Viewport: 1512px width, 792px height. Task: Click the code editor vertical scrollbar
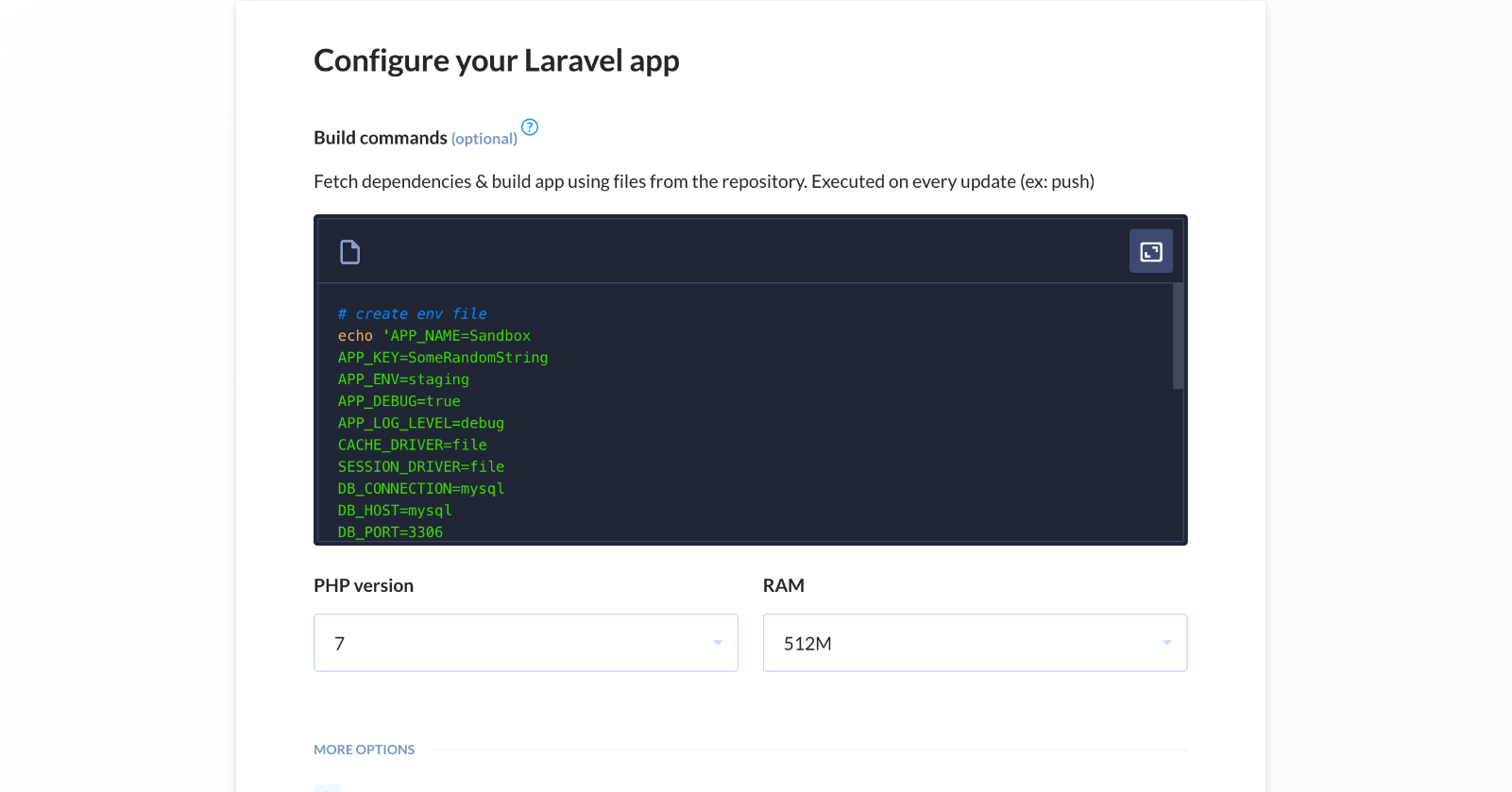click(1178, 336)
